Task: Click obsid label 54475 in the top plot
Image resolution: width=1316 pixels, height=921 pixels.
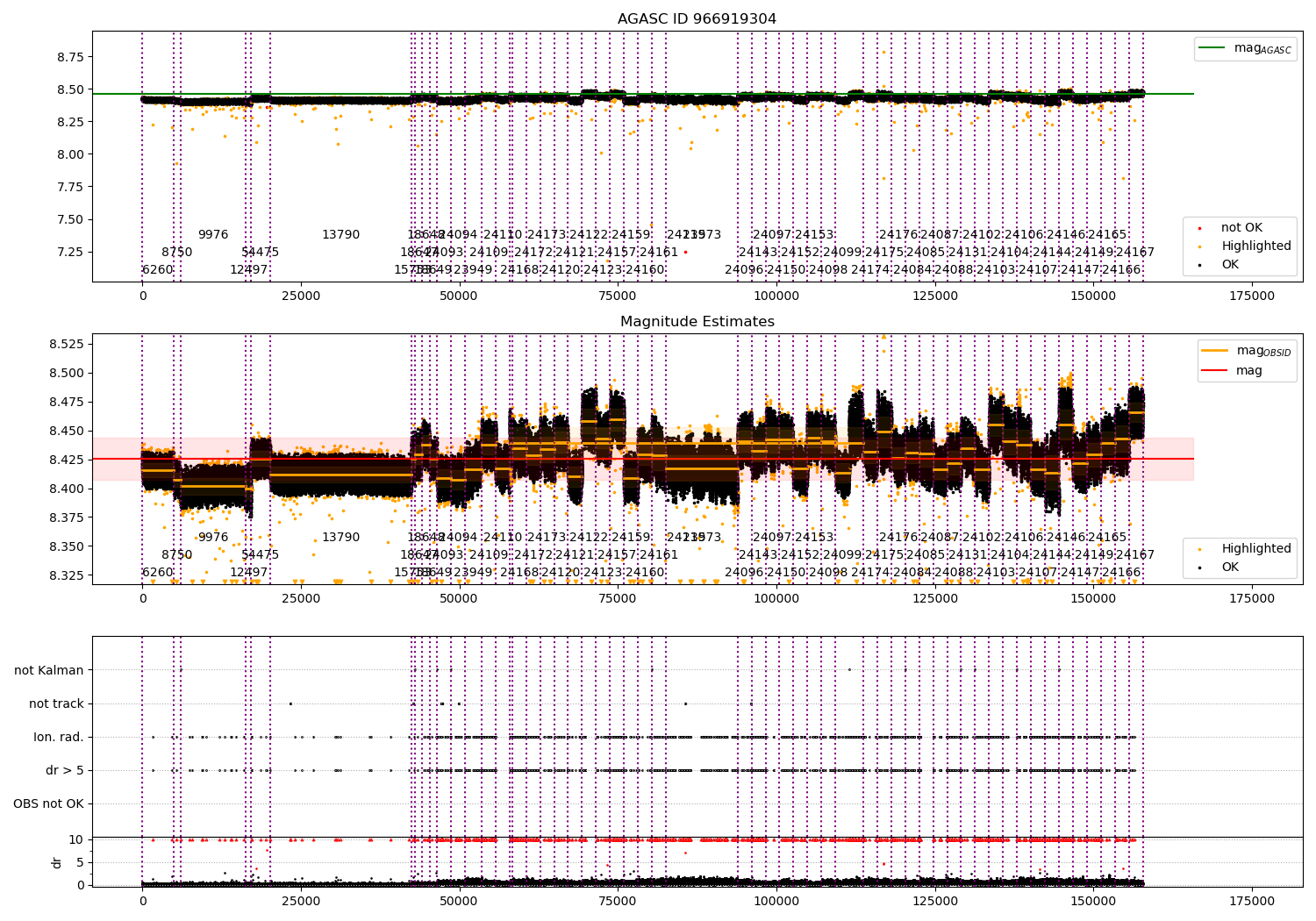Action: tap(261, 253)
